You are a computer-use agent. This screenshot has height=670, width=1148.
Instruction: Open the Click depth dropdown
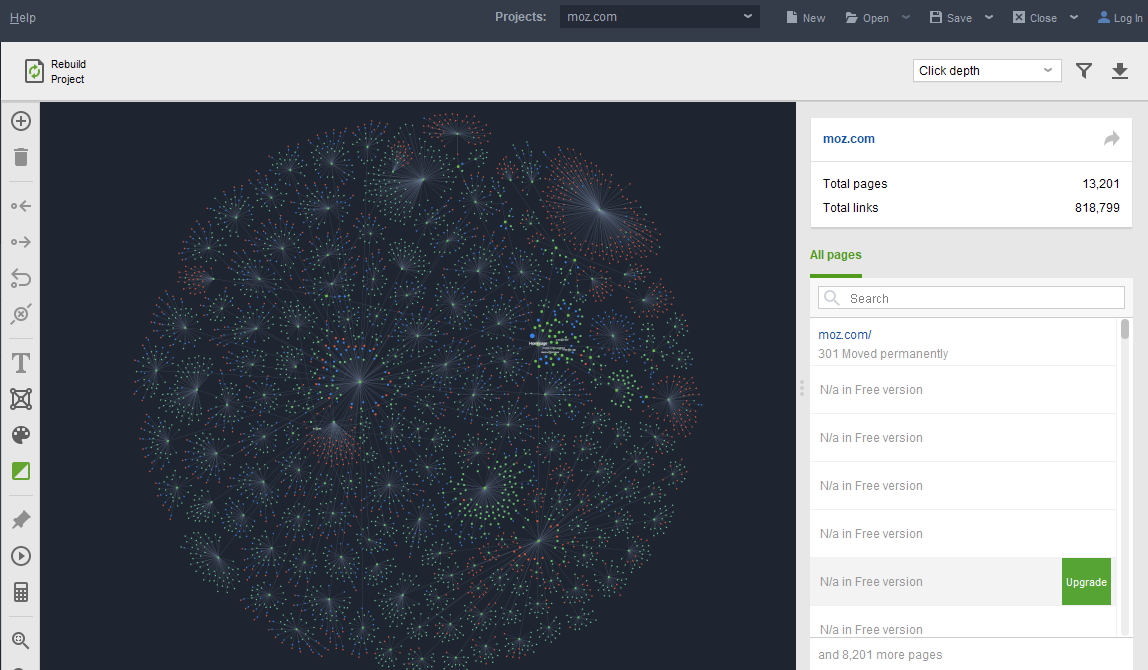(x=987, y=70)
